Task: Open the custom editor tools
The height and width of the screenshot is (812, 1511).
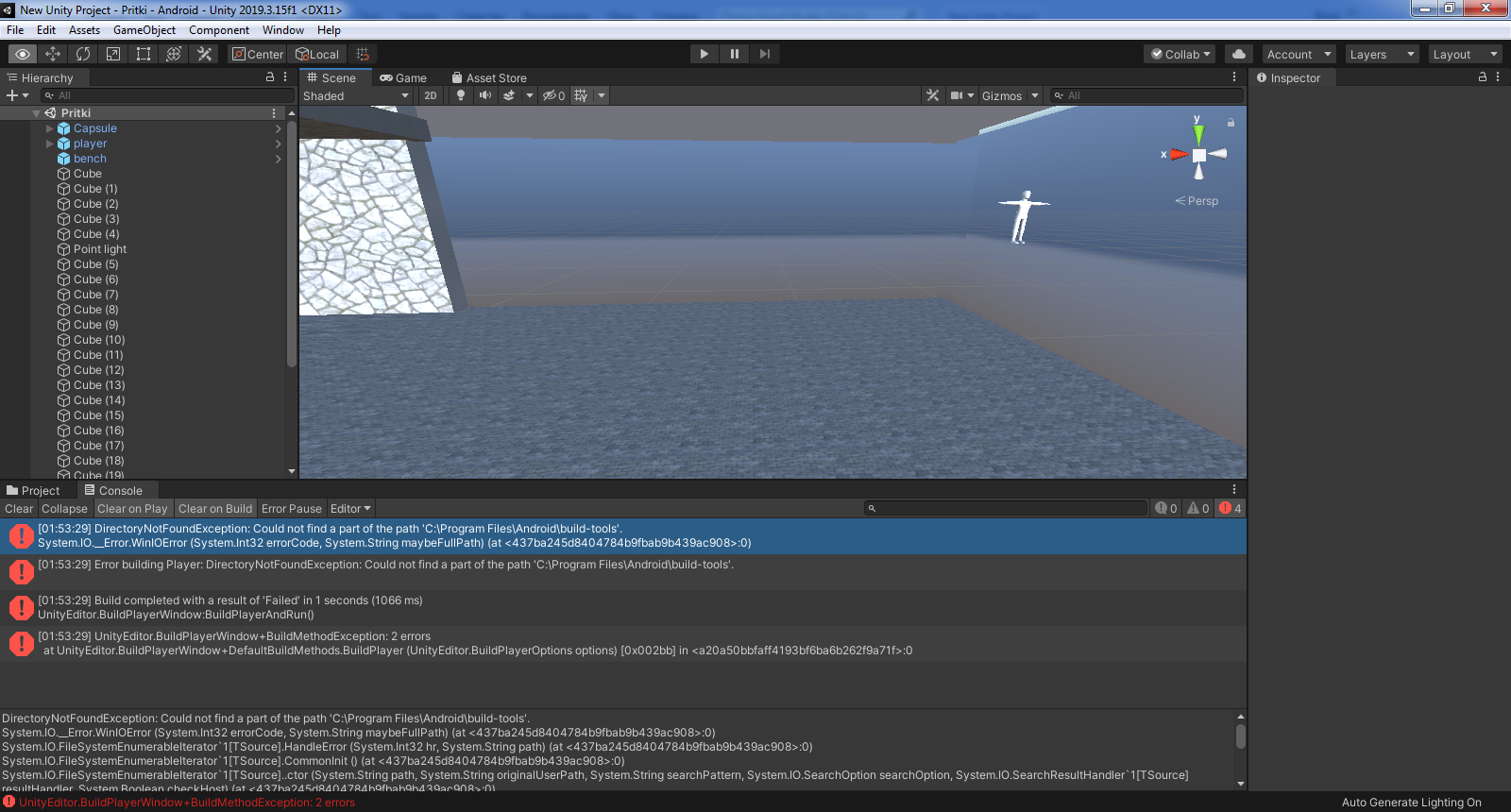Action: 204,54
